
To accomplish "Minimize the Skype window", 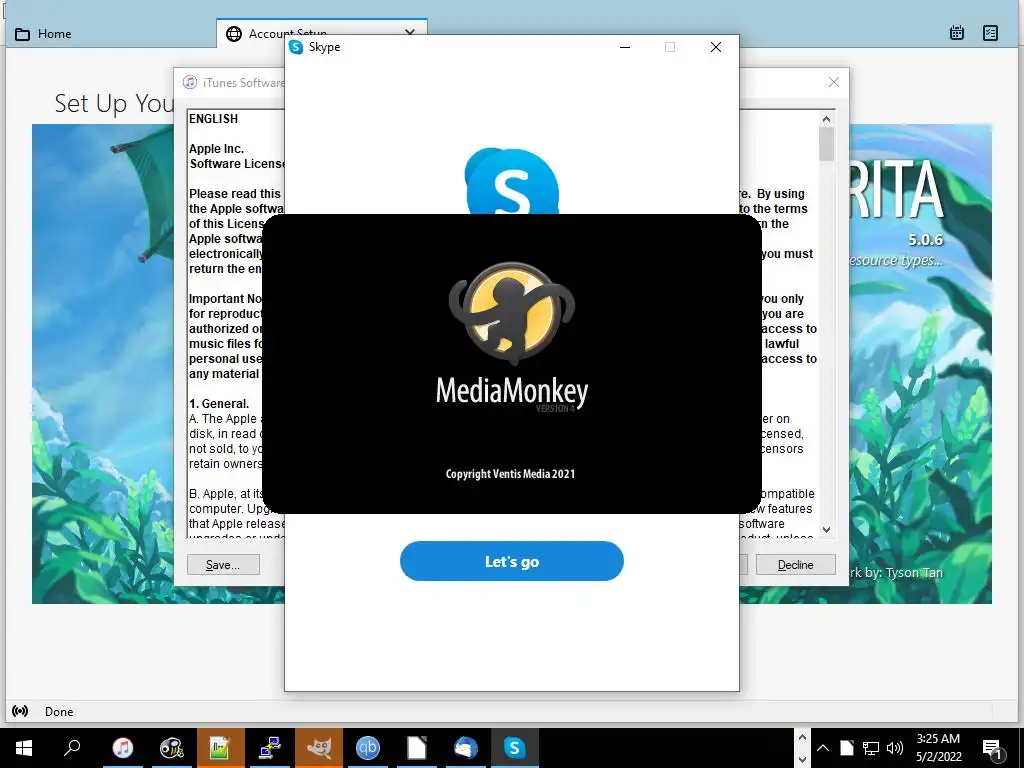I will click(625, 47).
